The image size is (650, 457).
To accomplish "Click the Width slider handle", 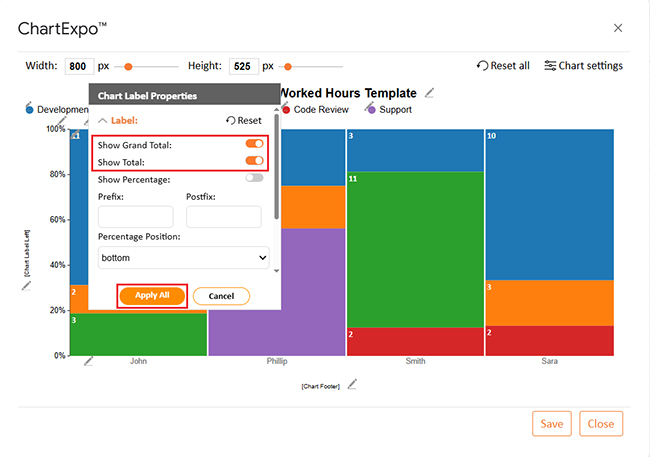I will [128, 66].
